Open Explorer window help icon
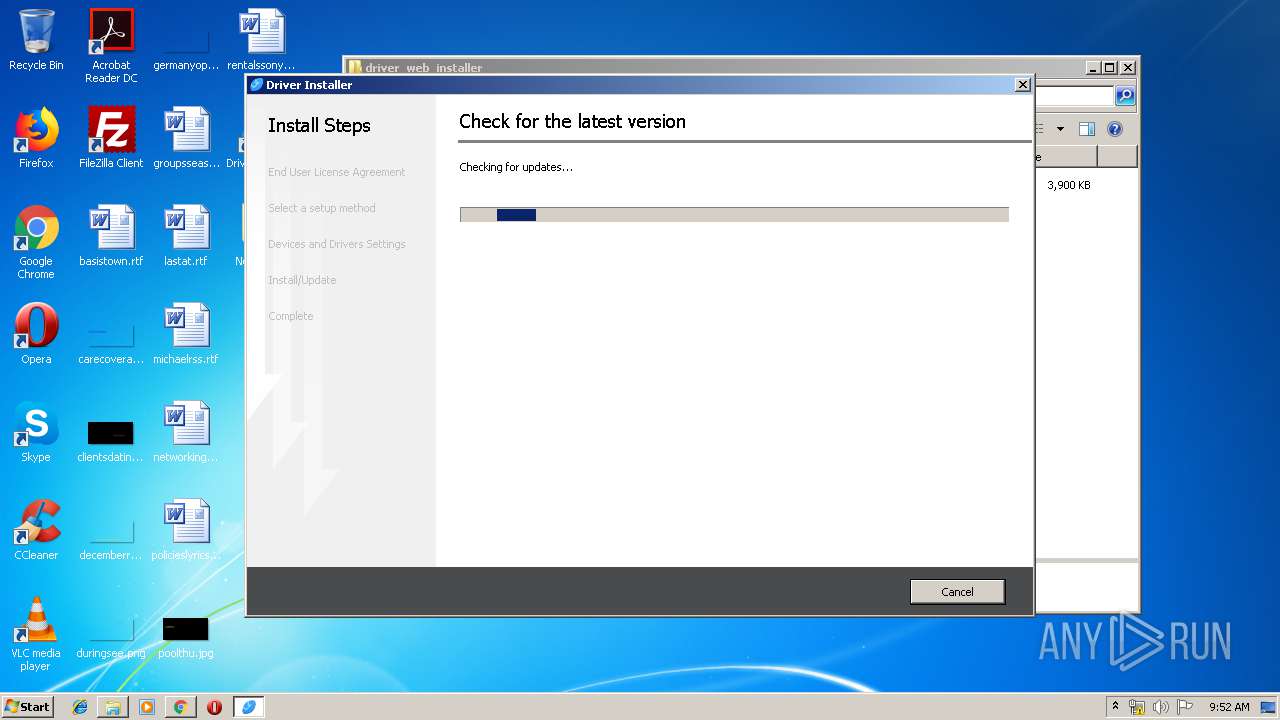The image size is (1280, 720). [x=1115, y=129]
